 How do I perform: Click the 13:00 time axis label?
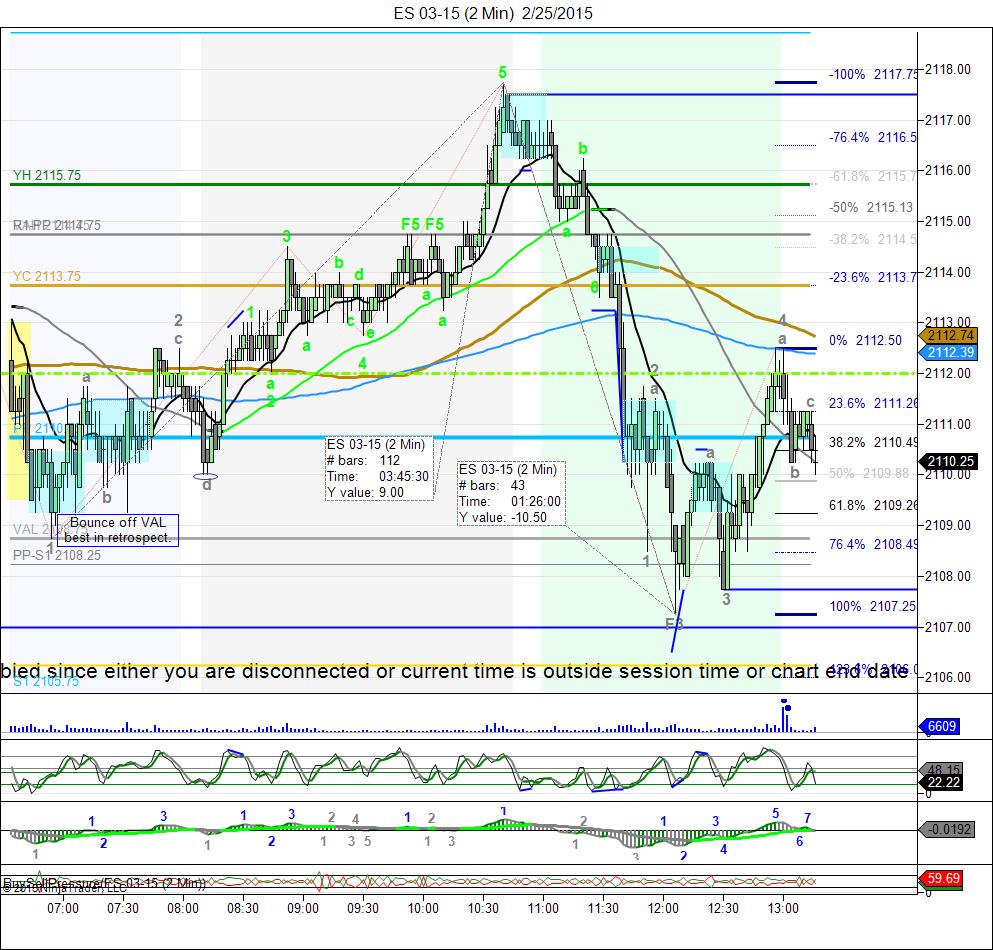[x=783, y=908]
